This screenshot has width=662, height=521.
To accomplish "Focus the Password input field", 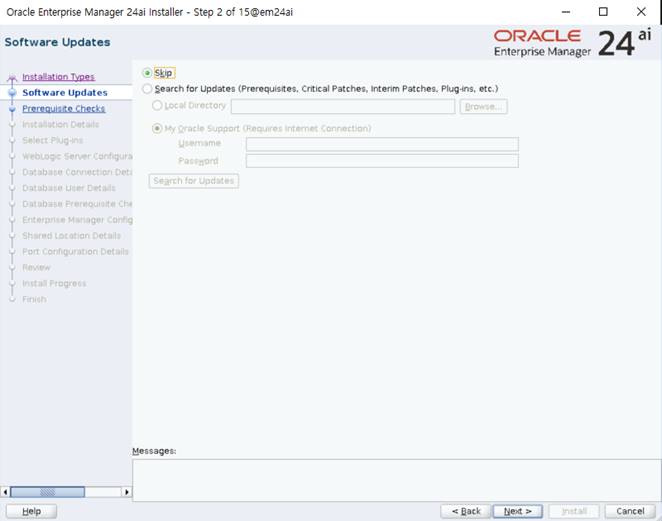I will click(382, 161).
